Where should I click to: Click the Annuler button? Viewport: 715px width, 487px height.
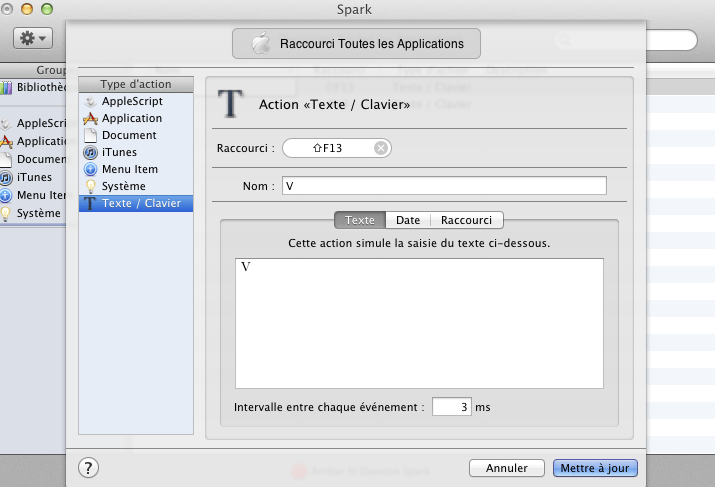click(507, 468)
